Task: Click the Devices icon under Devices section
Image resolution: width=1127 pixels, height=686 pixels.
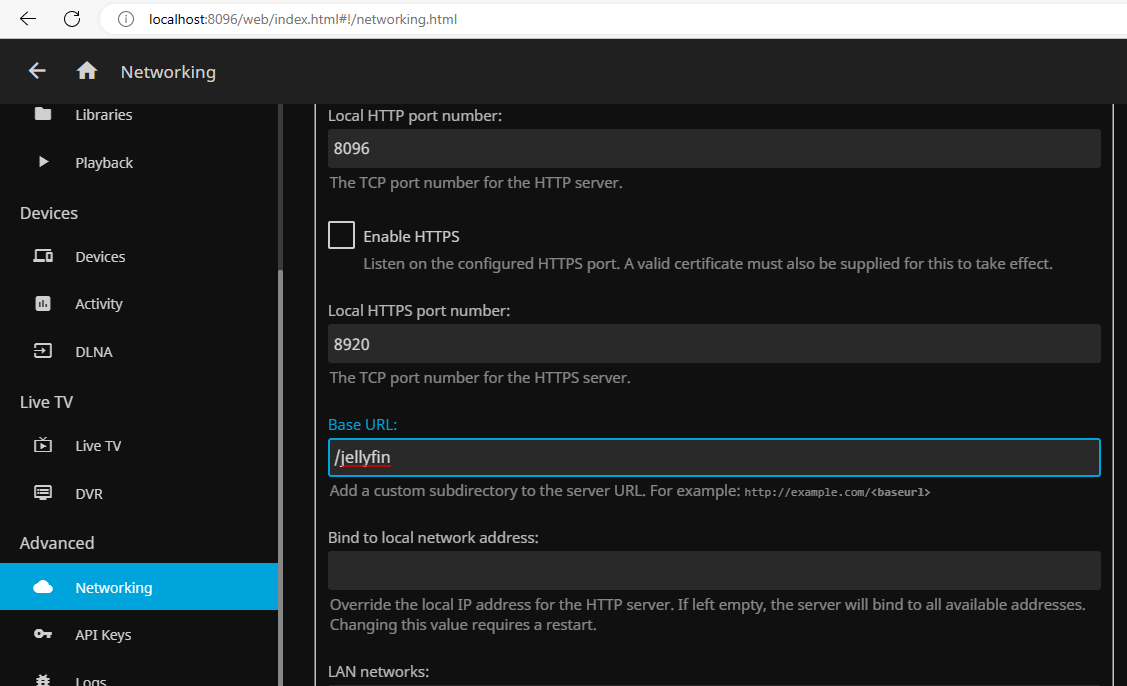Action: coord(43,256)
